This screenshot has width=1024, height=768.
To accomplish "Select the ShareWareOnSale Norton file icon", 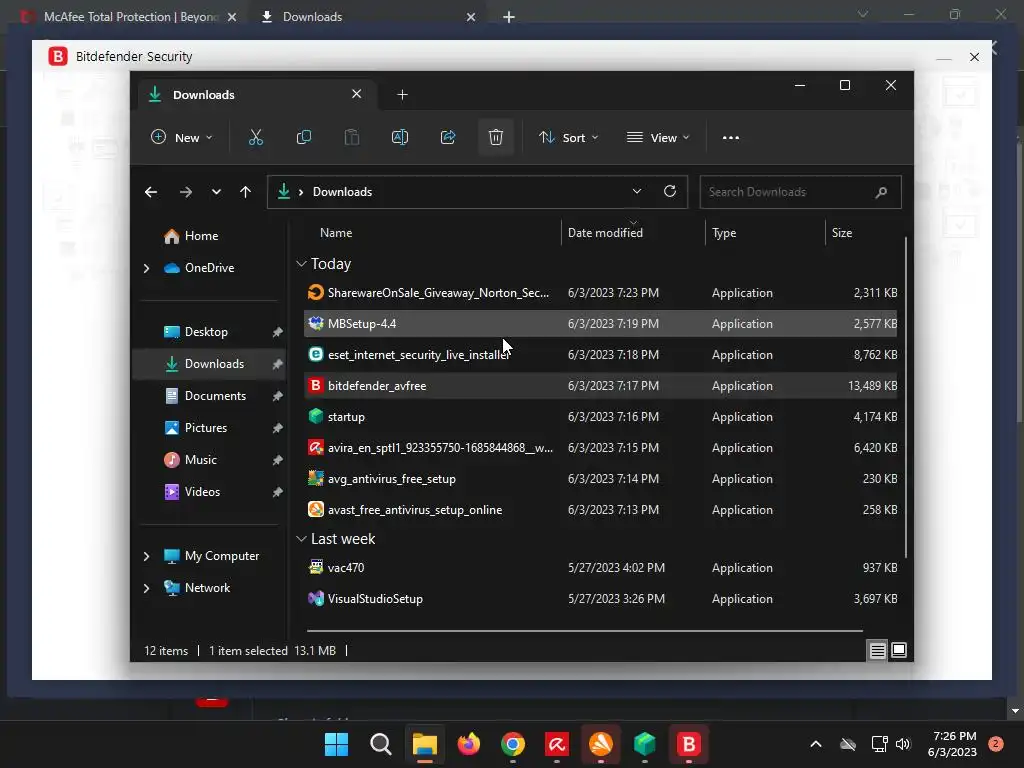I will [x=315, y=293].
